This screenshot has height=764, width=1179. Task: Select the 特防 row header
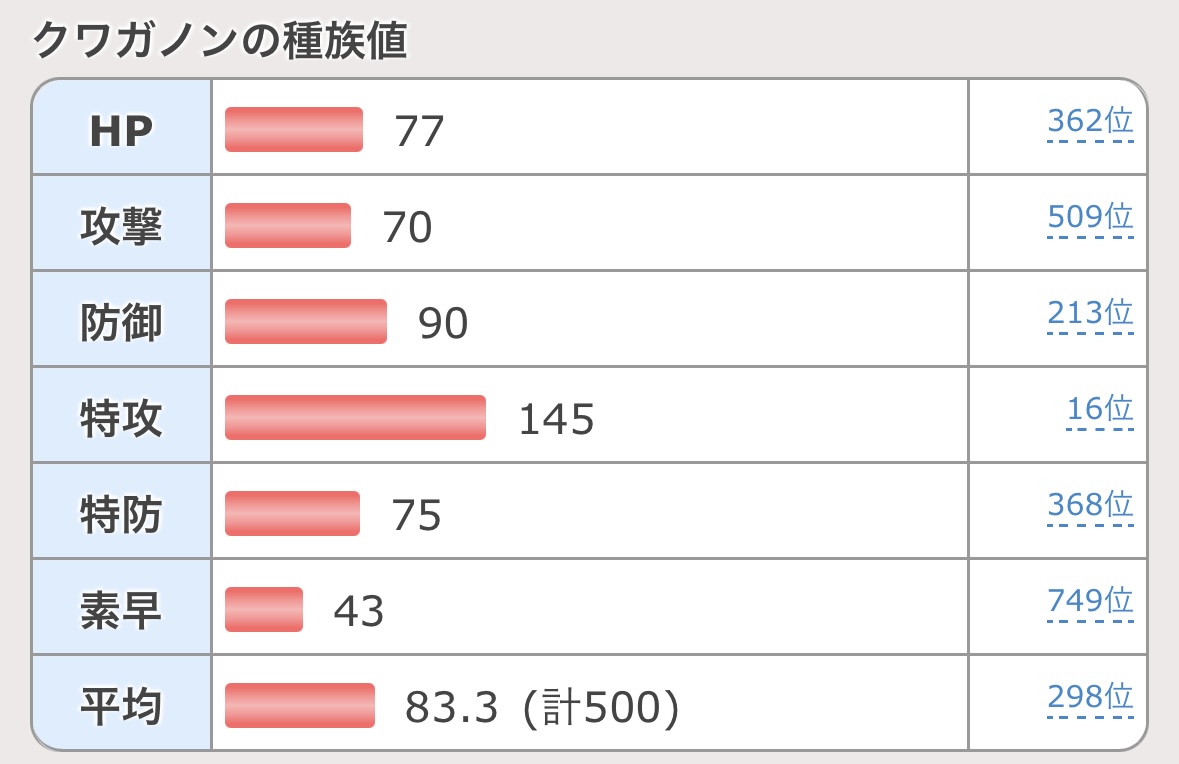pyautogui.click(x=122, y=515)
